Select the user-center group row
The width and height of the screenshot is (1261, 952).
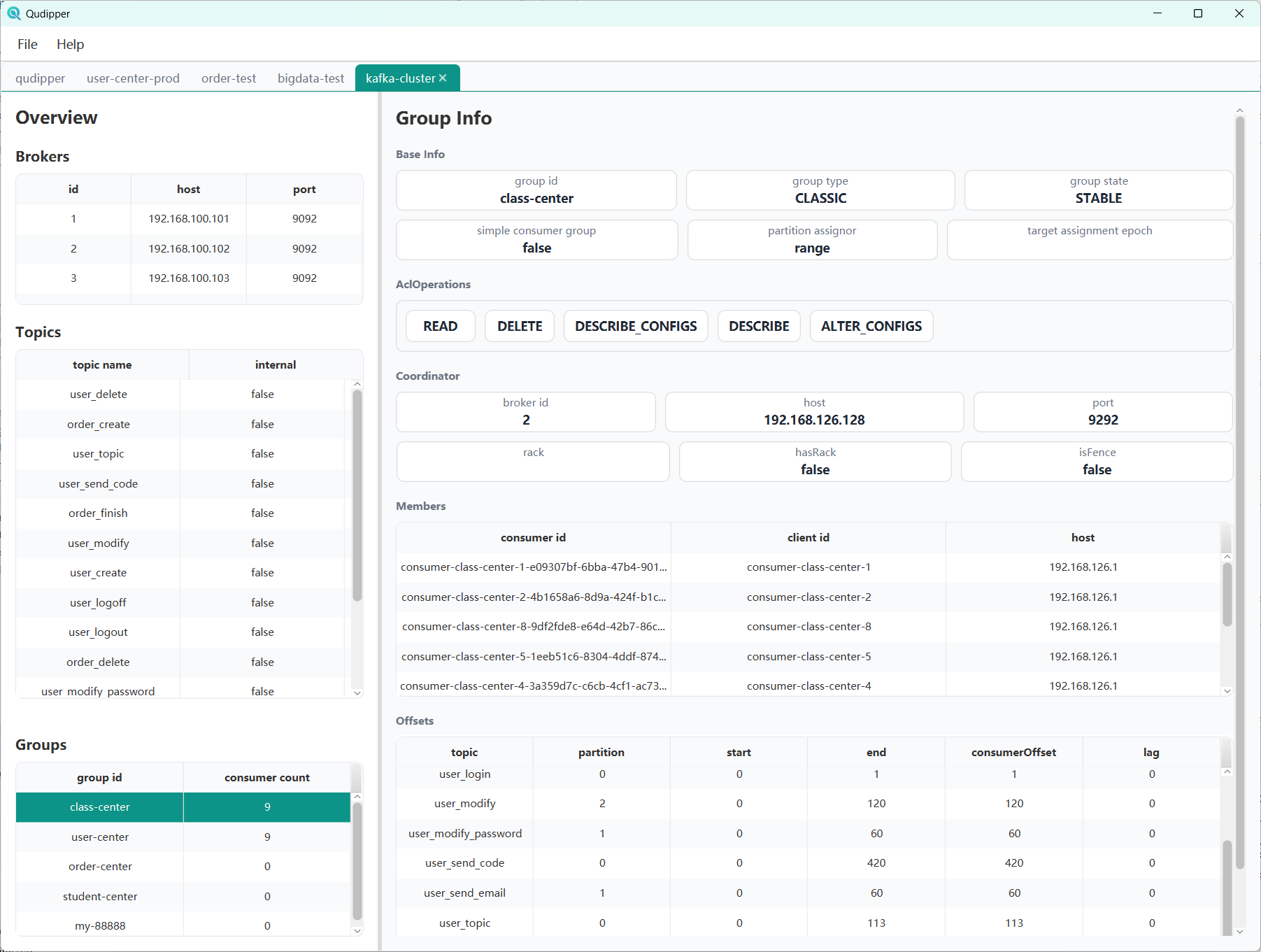[100, 837]
